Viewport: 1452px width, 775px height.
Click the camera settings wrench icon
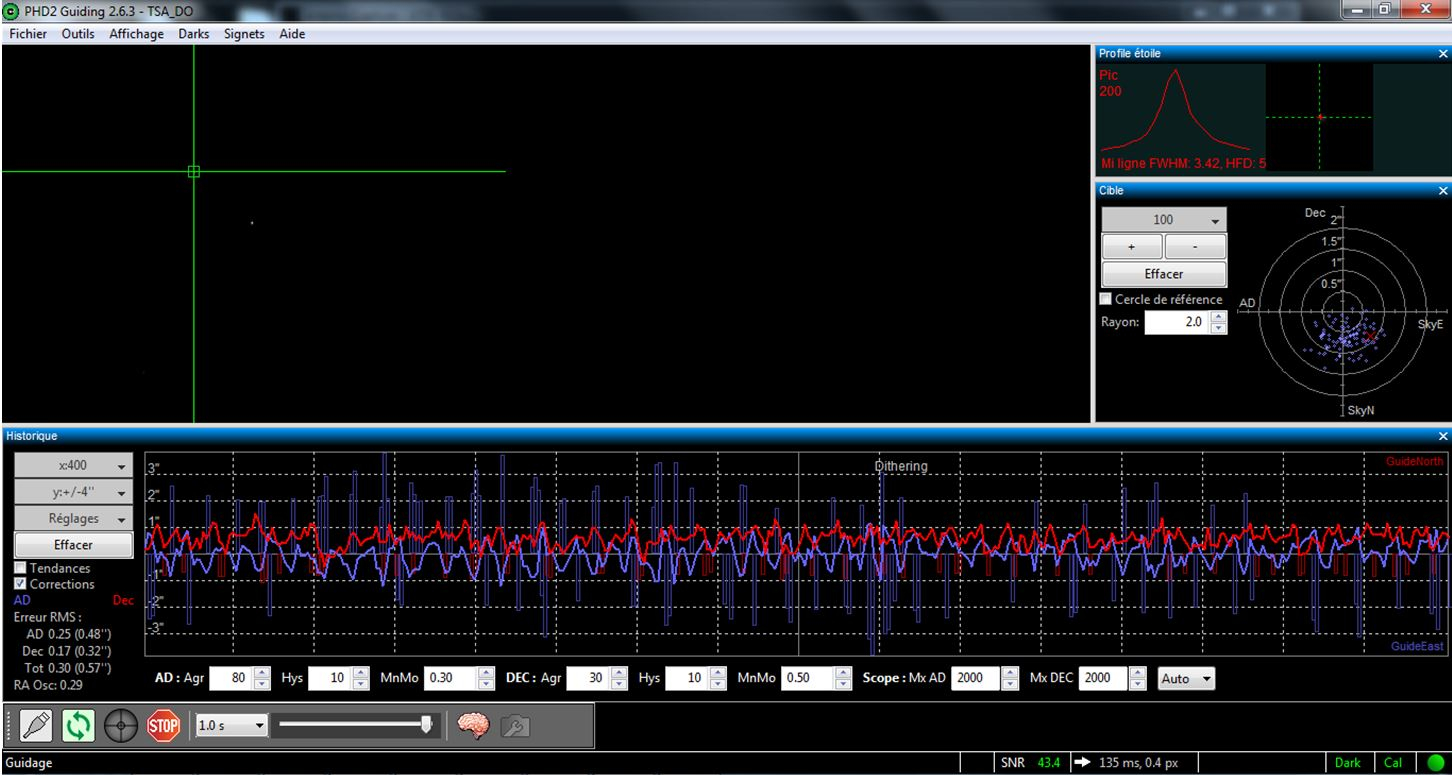pyautogui.click(x=516, y=725)
